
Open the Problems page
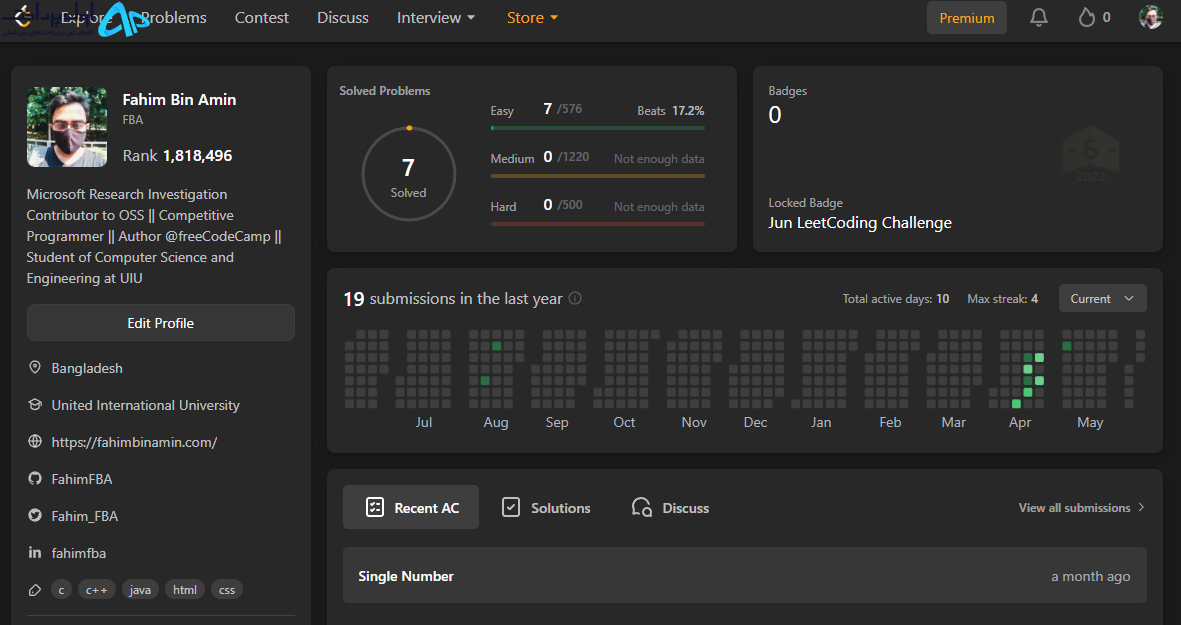pos(173,17)
